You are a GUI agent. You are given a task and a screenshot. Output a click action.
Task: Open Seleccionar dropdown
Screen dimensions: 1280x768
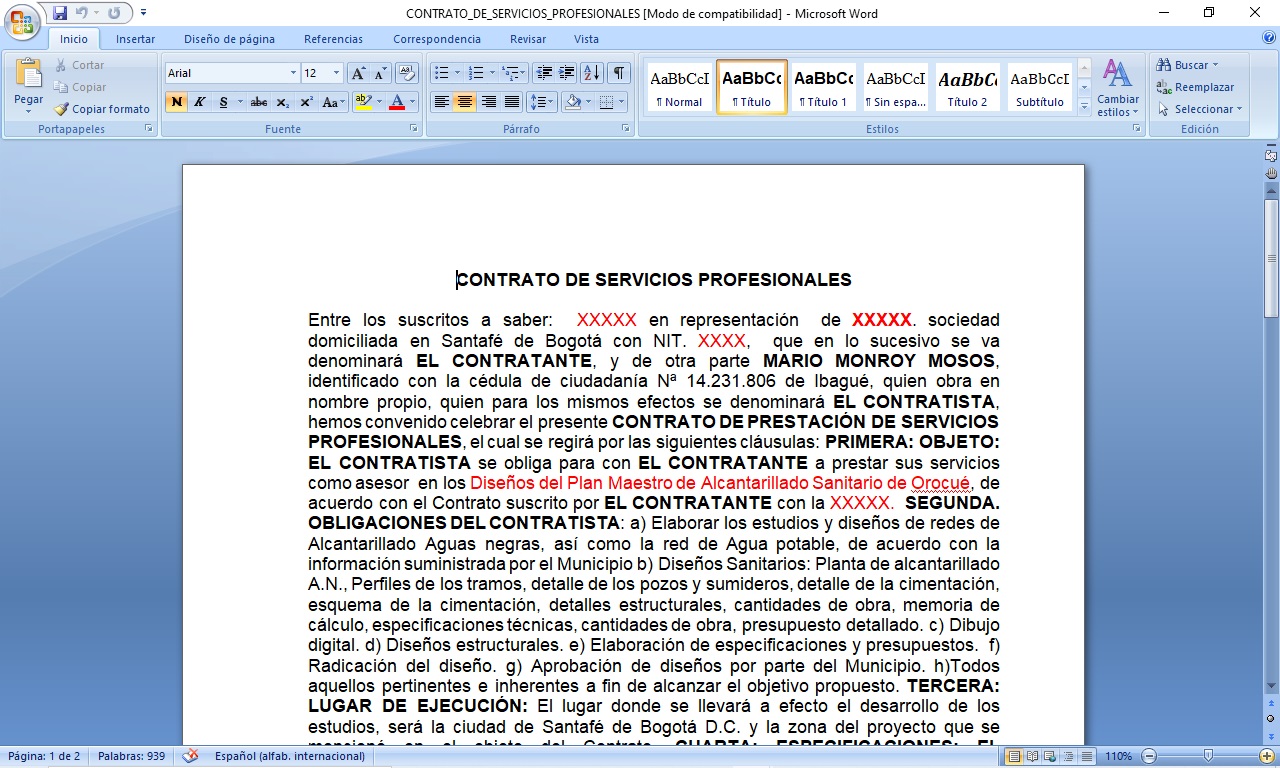pos(1199,109)
